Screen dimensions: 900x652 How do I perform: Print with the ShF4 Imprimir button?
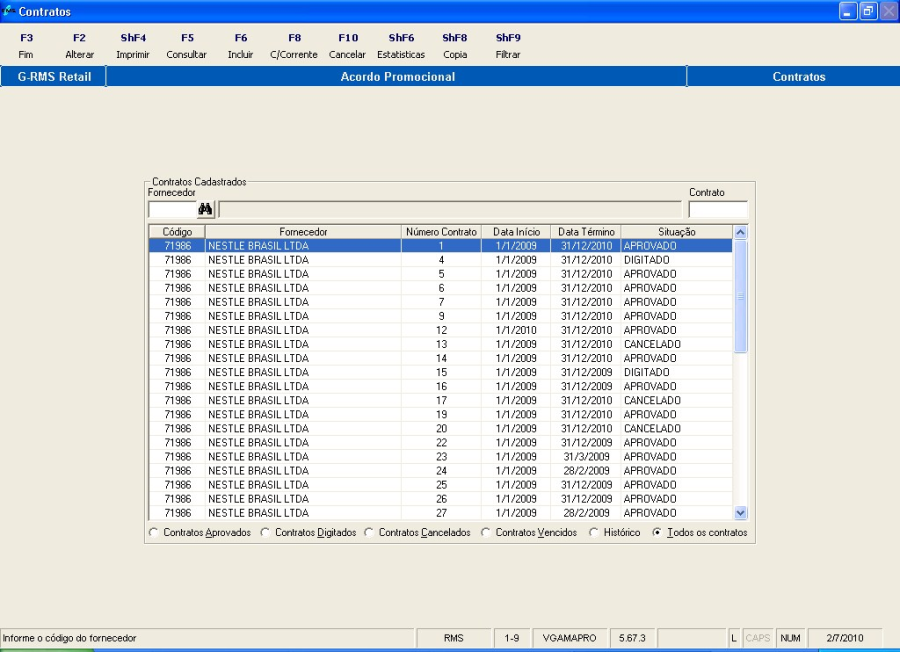pos(133,46)
